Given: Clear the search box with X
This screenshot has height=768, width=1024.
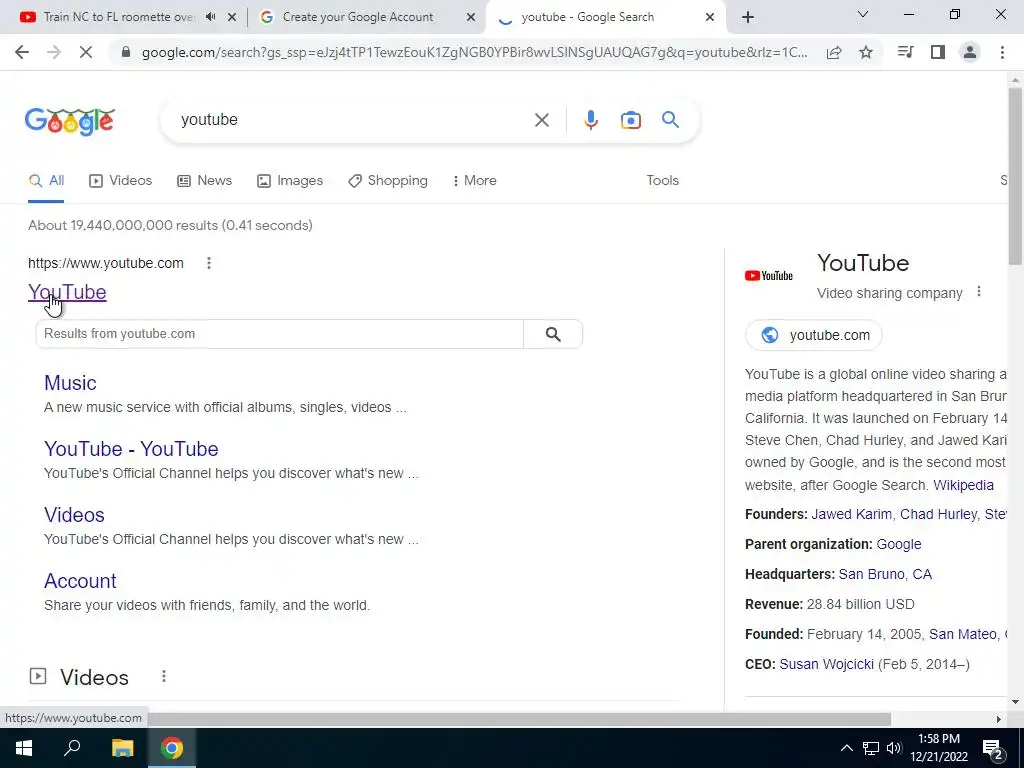Looking at the screenshot, I should click(x=541, y=120).
